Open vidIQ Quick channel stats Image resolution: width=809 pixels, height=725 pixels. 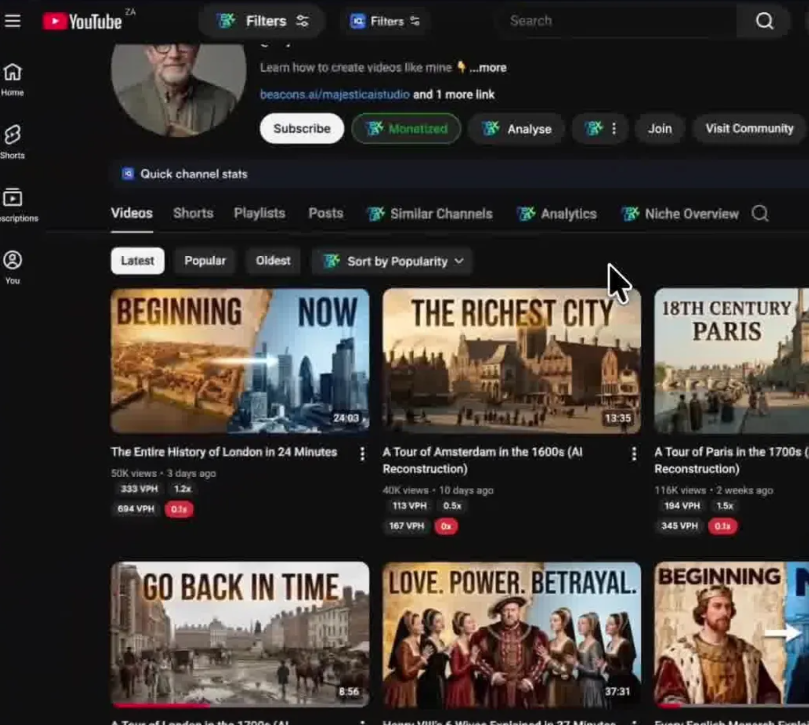point(183,174)
